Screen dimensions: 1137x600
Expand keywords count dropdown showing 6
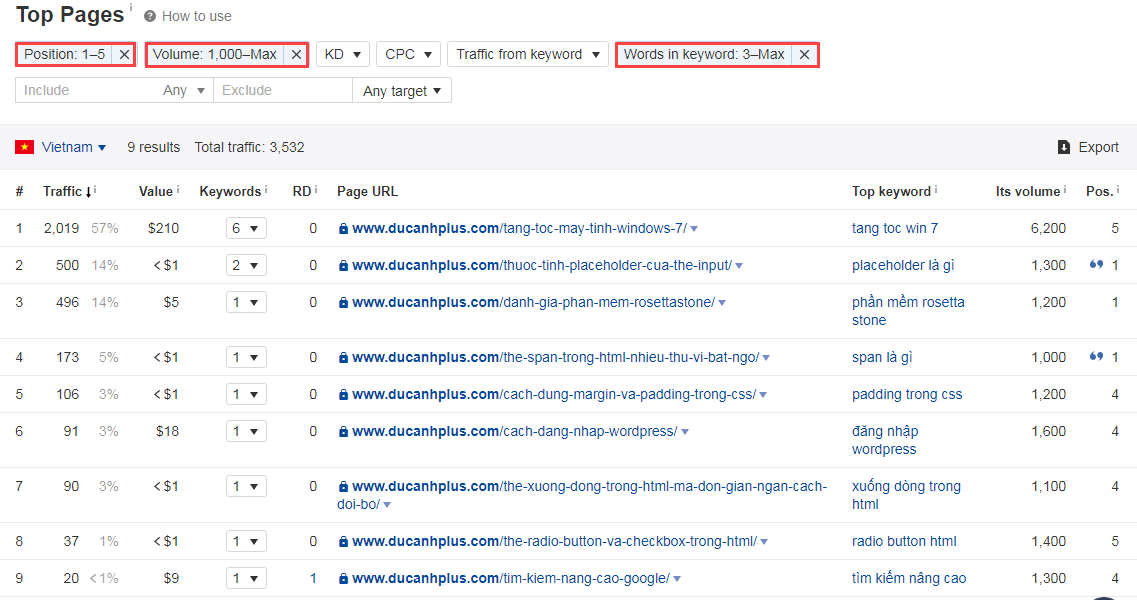(x=245, y=229)
